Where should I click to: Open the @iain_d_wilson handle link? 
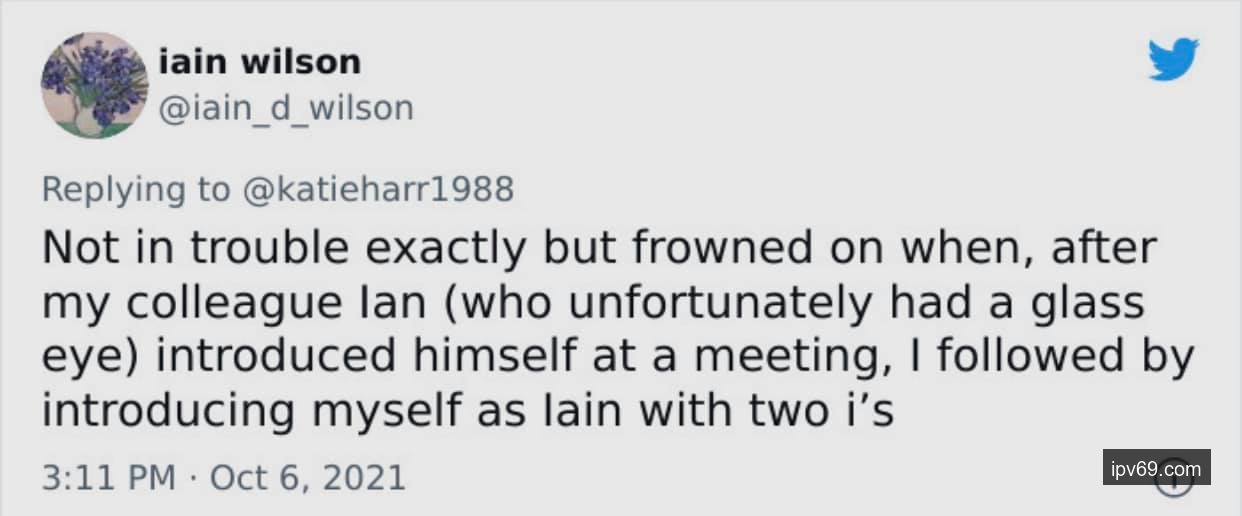pyautogui.click(x=286, y=107)
